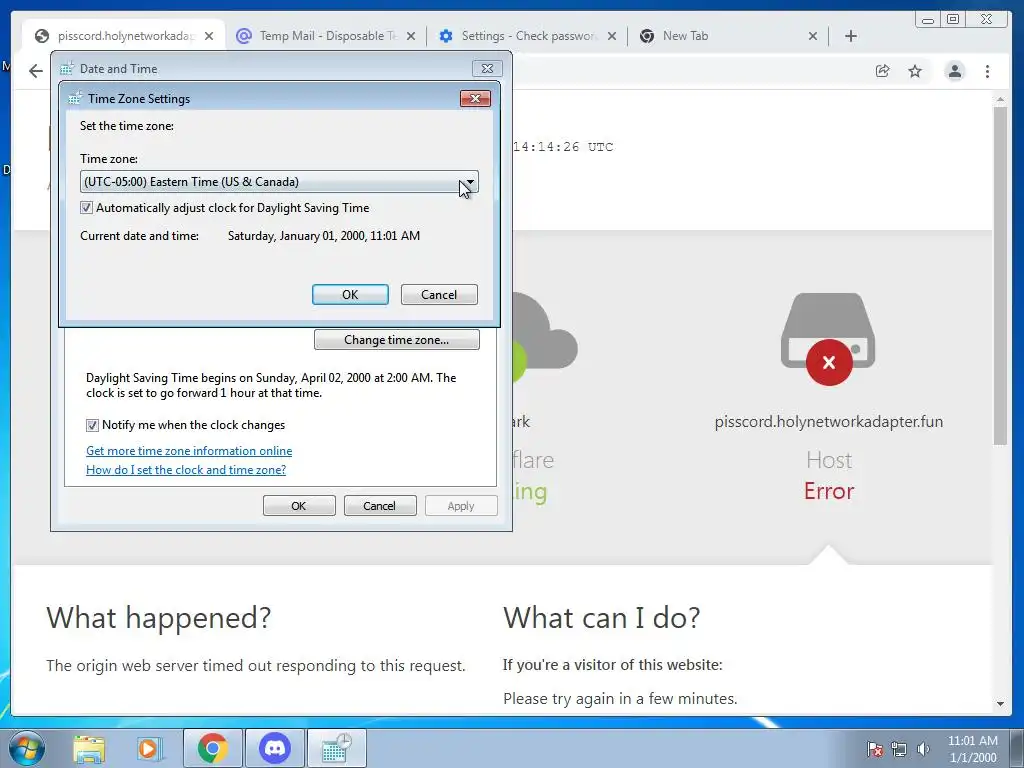Screen dimensions: 1024x768
Task: Close the New Tab tab
Action: click(813, 36)
